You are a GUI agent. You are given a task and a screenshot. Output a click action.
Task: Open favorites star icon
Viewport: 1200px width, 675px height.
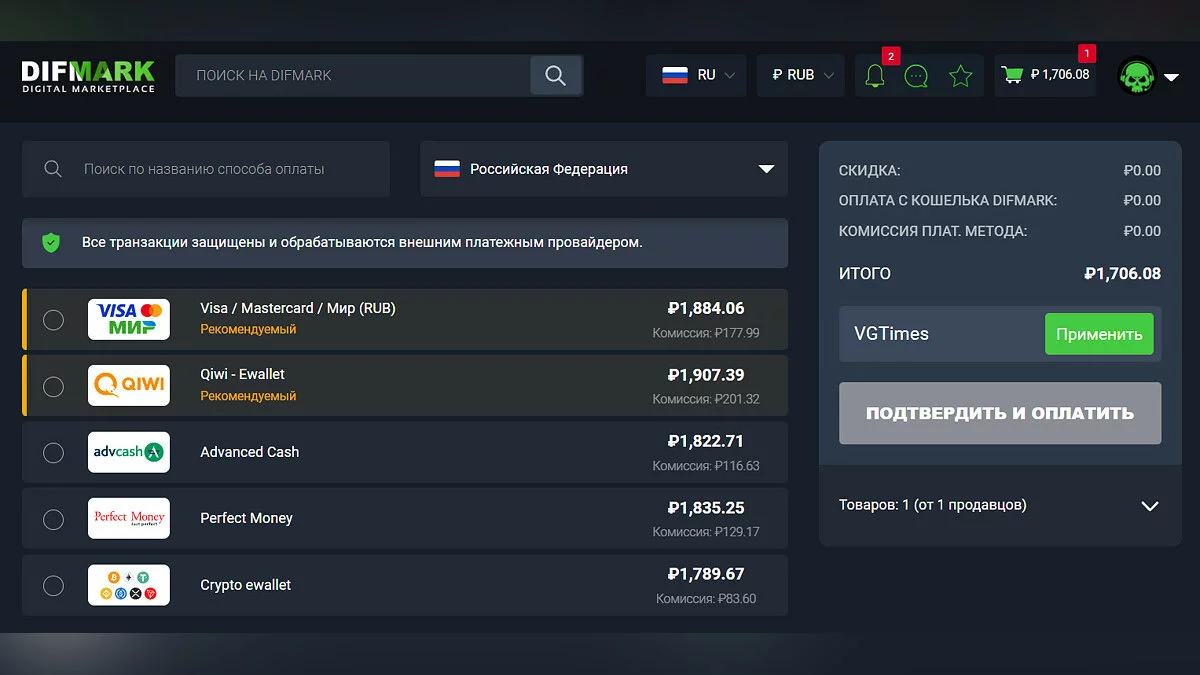tap(960, 75)
